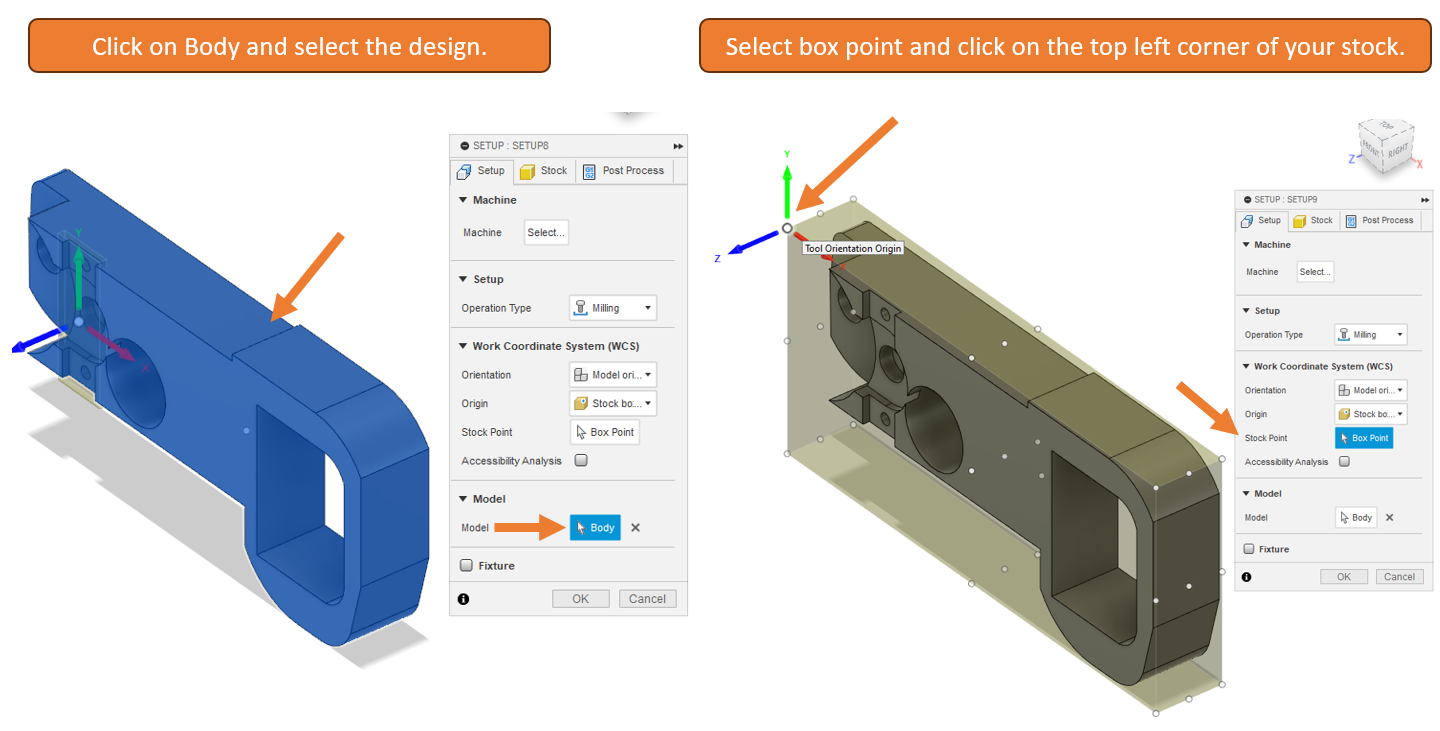Click the blue Z axis arrow at stock corner
This screenshot has height=731, width=1440.
click(x=754, y=241)
